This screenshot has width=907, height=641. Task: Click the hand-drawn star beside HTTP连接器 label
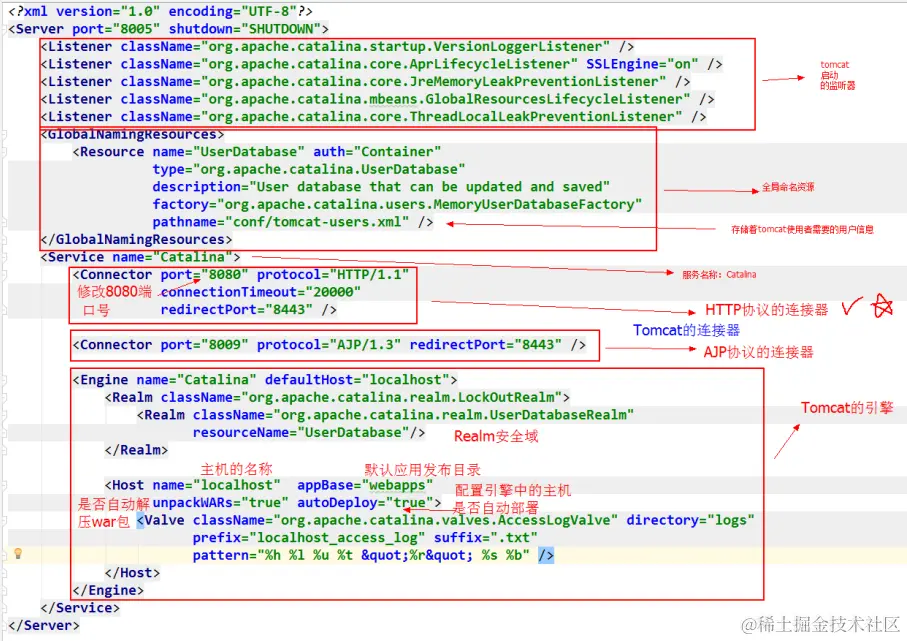[x=881, y=306]
